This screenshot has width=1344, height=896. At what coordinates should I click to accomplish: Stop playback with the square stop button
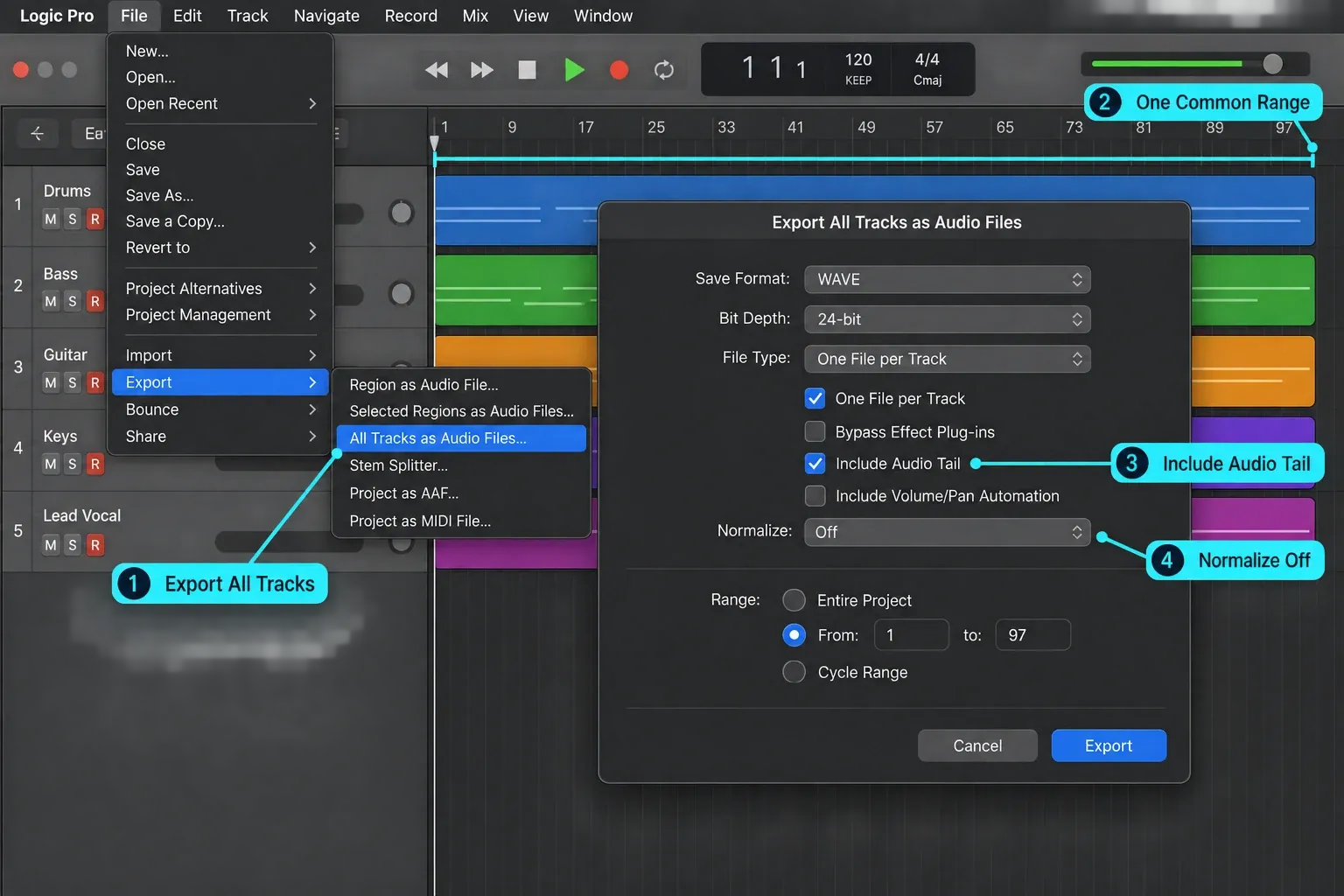527,70
